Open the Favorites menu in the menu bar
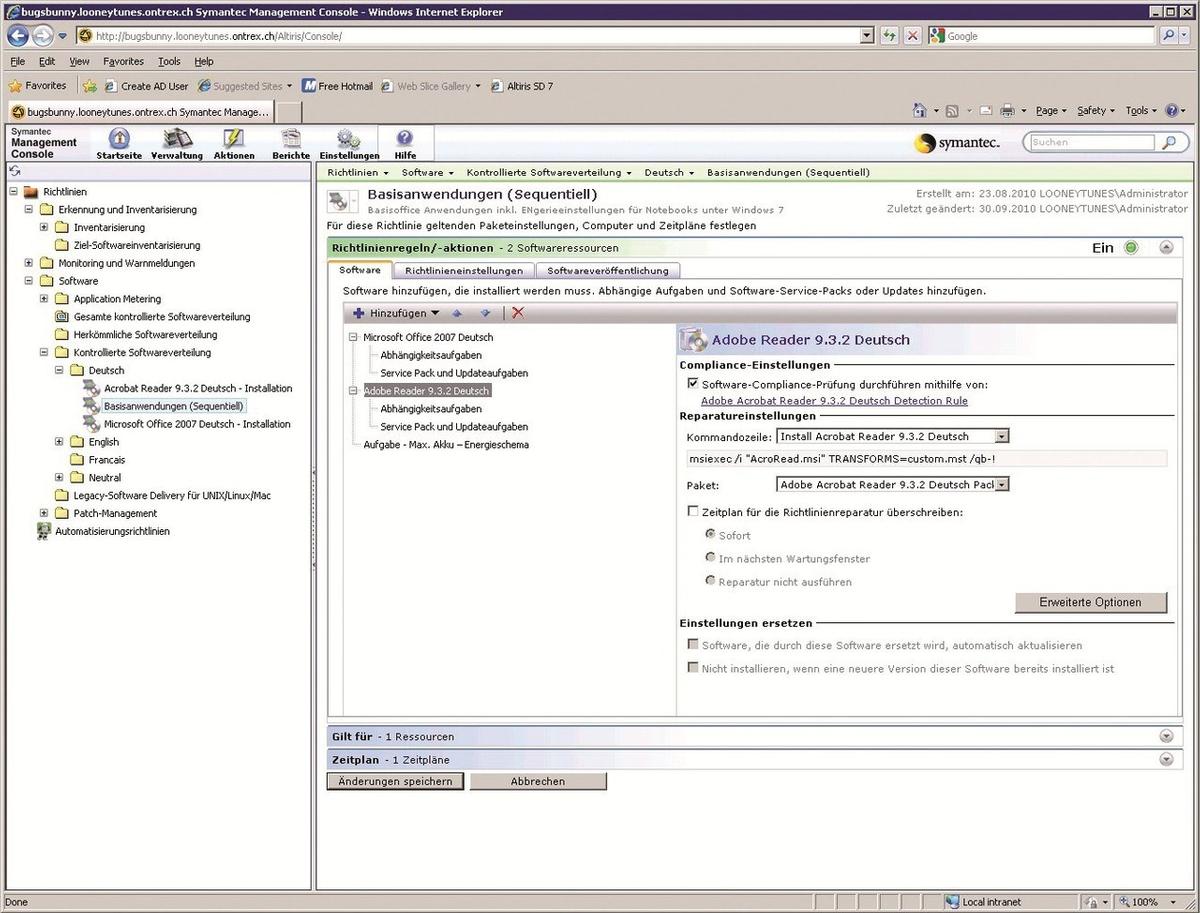1200x913 pixels. click(x=123, y=61)
